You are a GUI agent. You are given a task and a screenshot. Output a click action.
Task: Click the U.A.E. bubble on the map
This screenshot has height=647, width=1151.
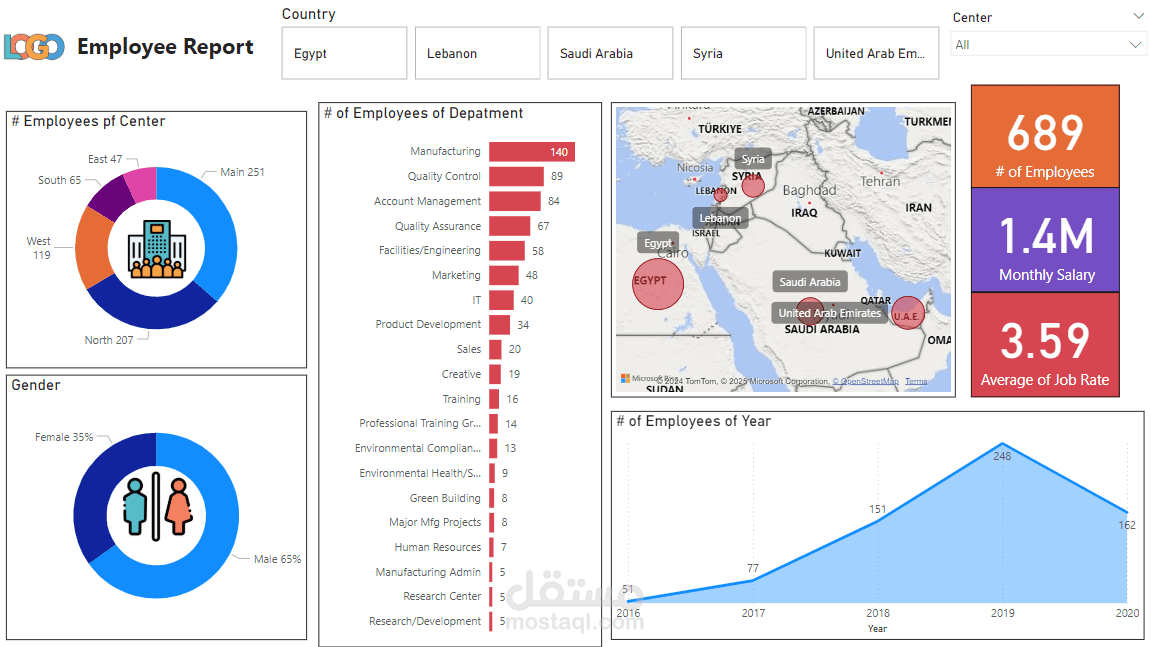[x=907, y=313]
